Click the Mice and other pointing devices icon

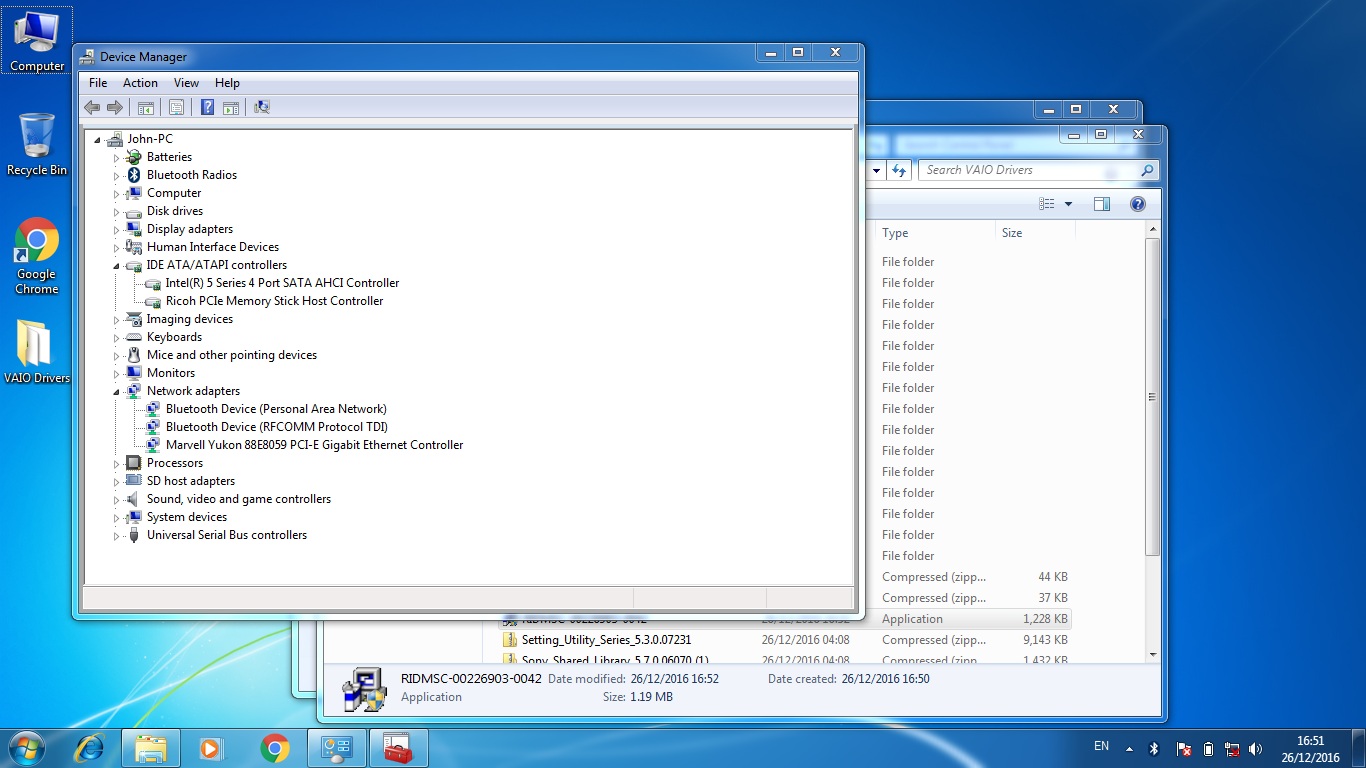pos(134,355)
